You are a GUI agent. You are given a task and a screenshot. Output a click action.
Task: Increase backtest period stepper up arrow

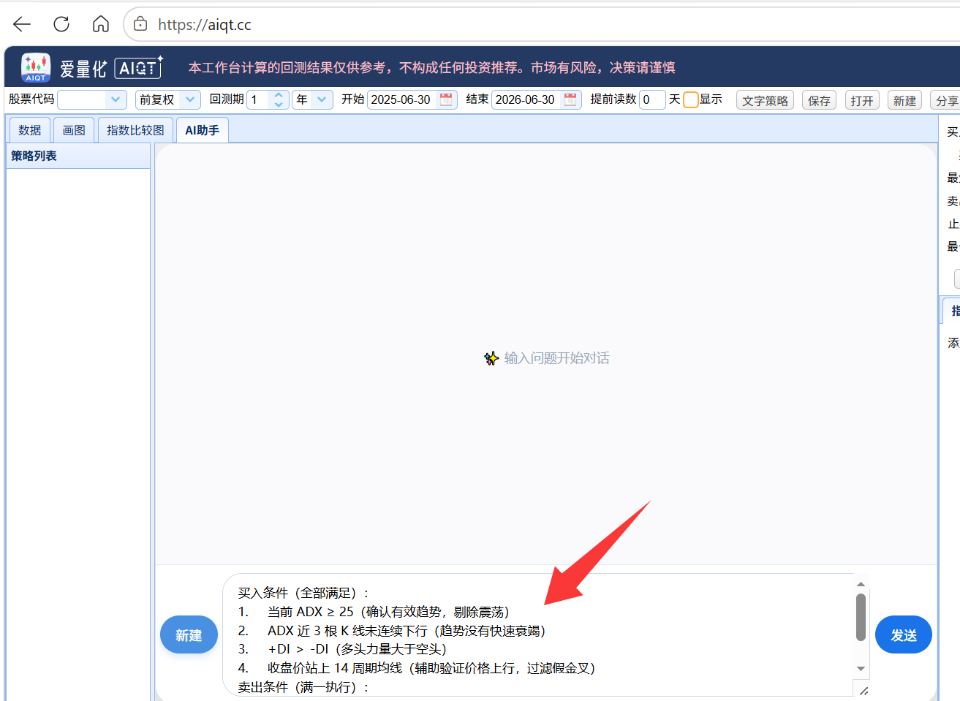279,95
